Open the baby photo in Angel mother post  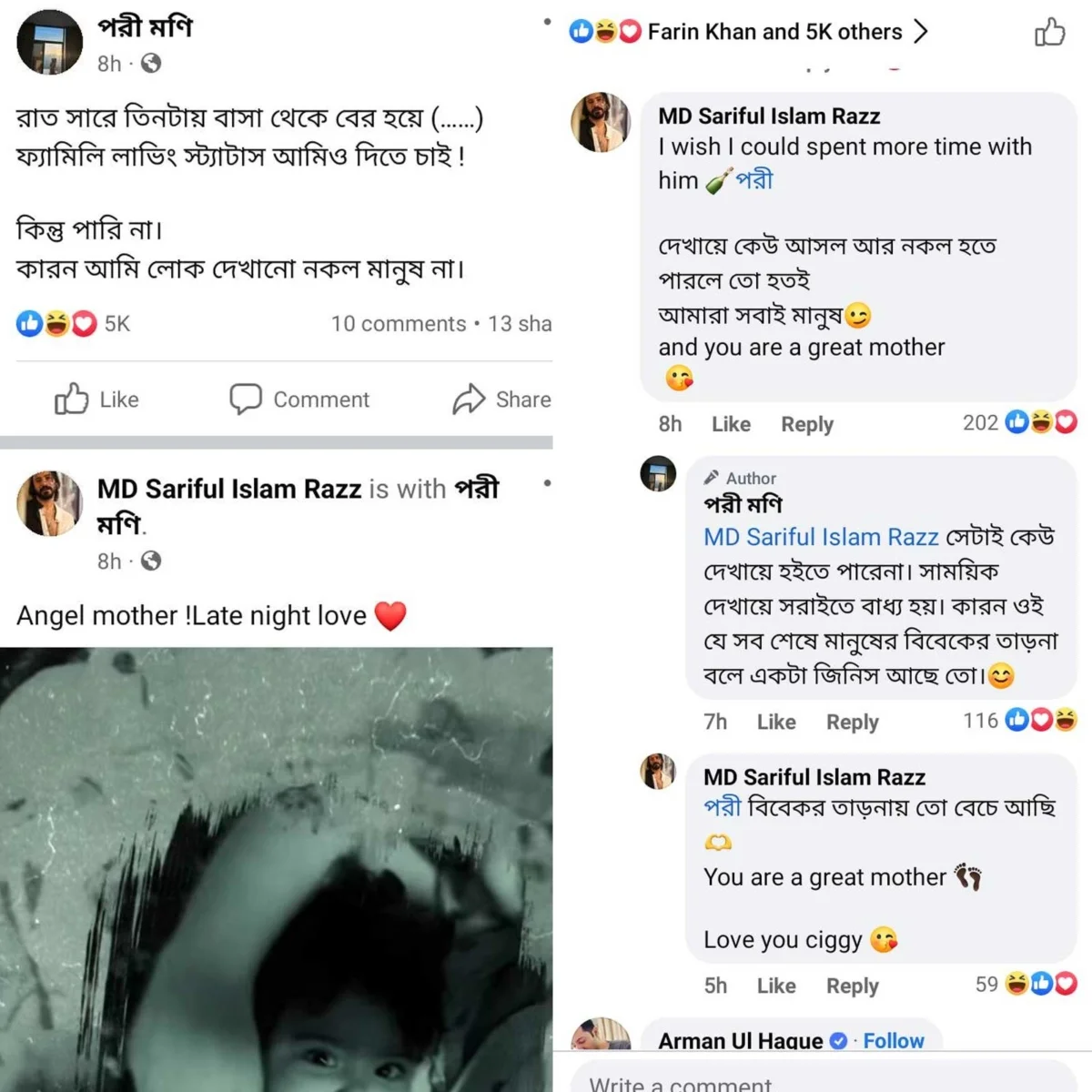(276, 869)
